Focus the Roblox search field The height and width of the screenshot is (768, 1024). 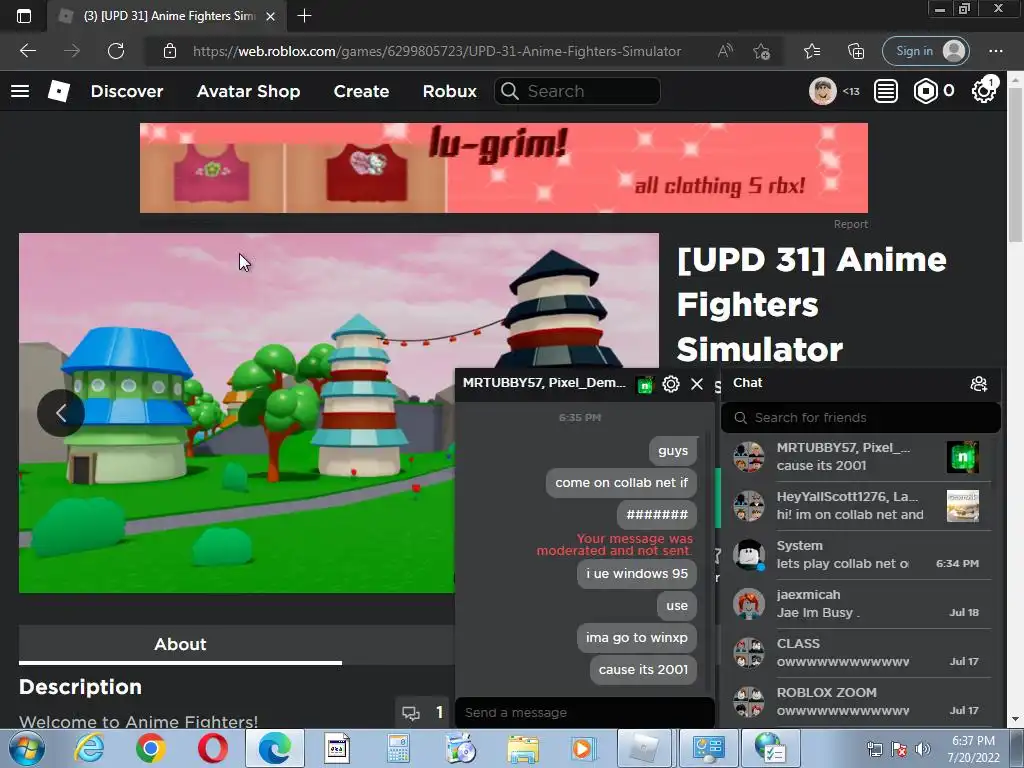click(x=577, y=91)
